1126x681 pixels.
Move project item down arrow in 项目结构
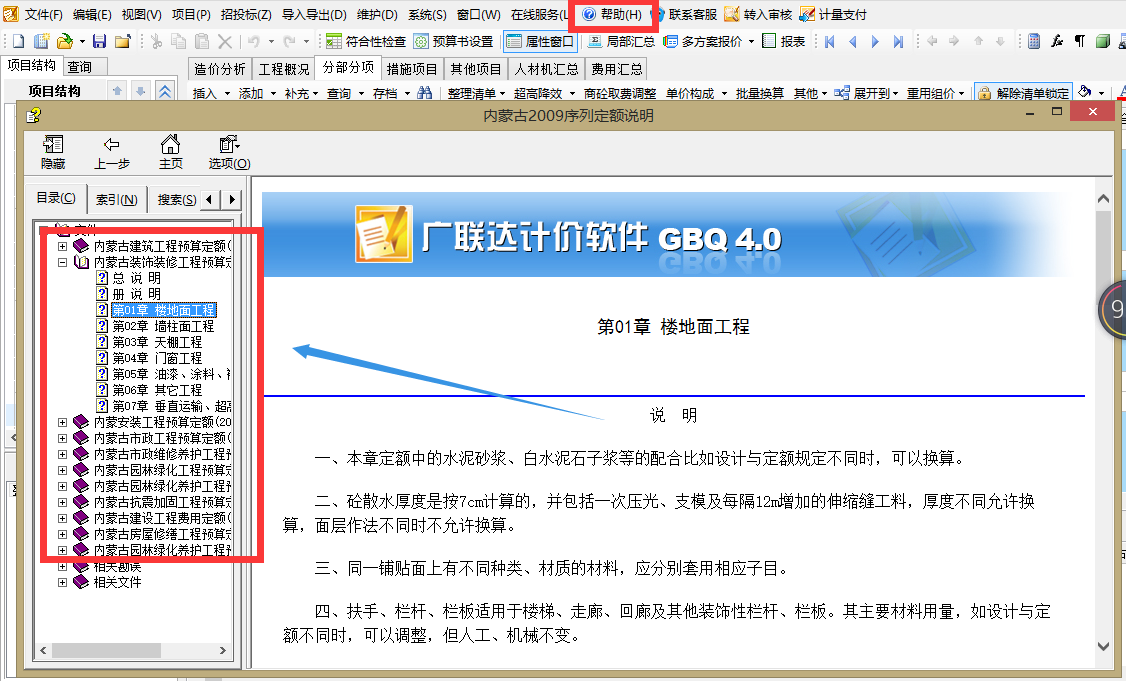click(x=141, y=91)
